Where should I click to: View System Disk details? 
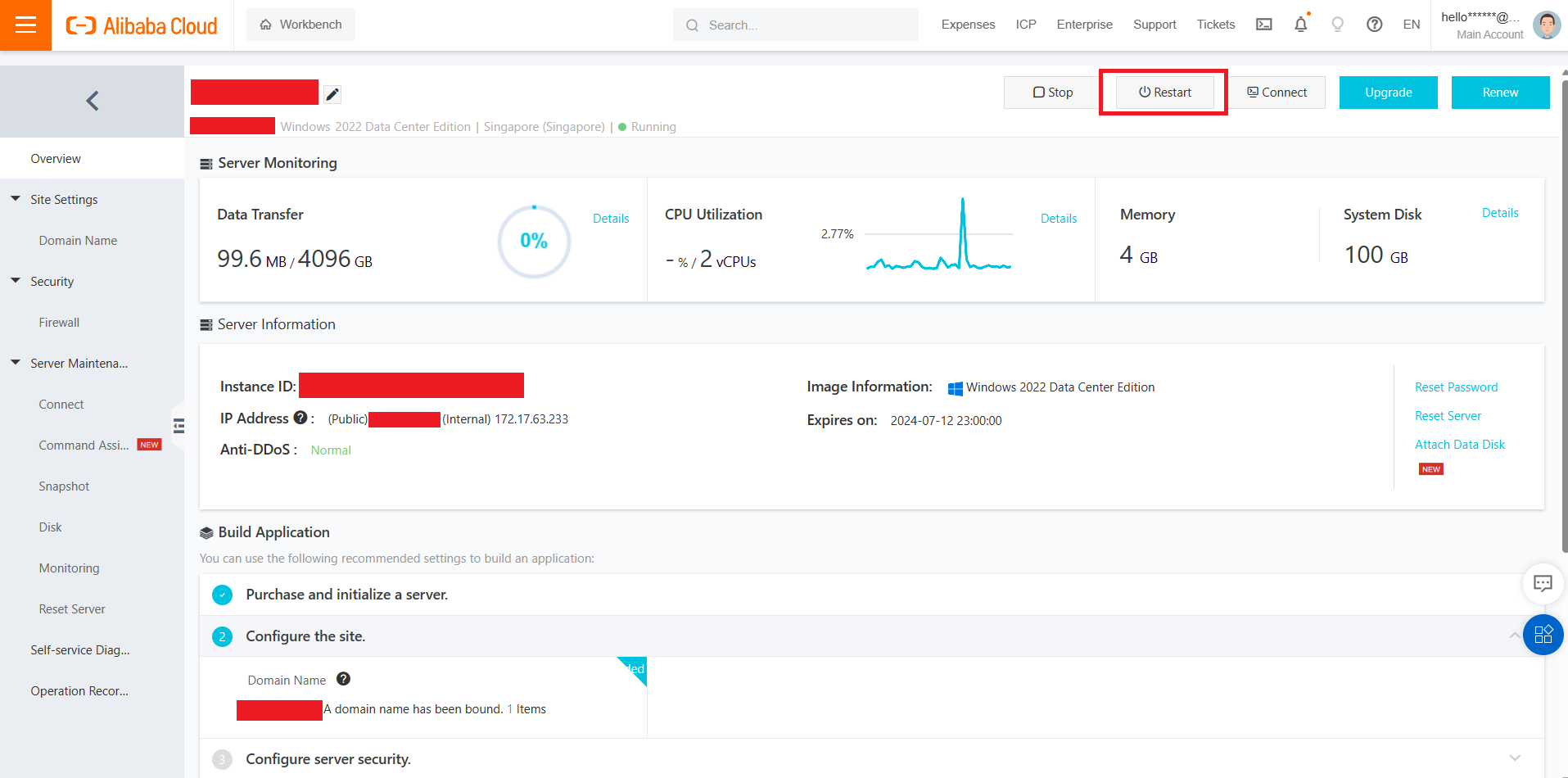[1500, 212]
